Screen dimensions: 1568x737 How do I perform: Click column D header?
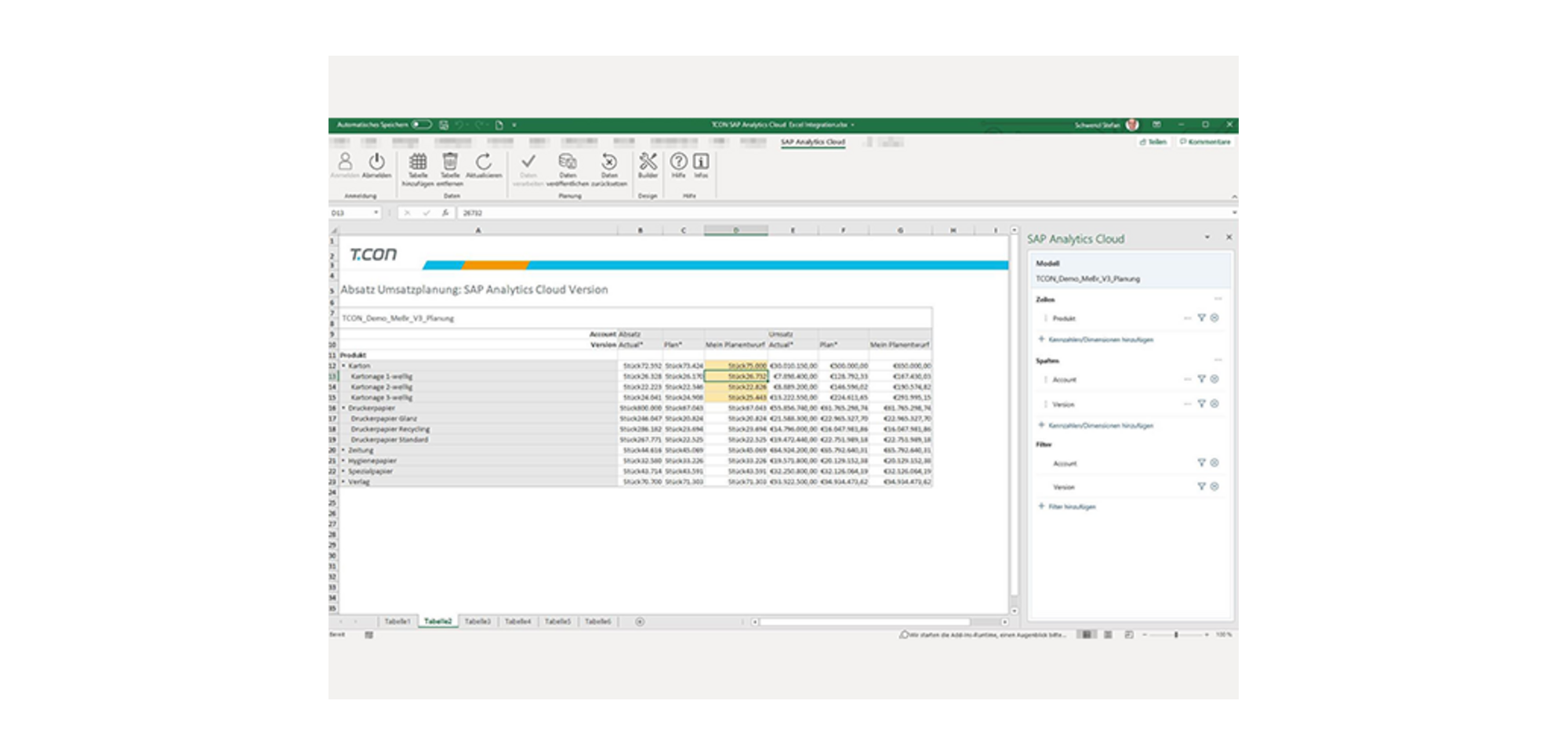click(x=735, y=231)
